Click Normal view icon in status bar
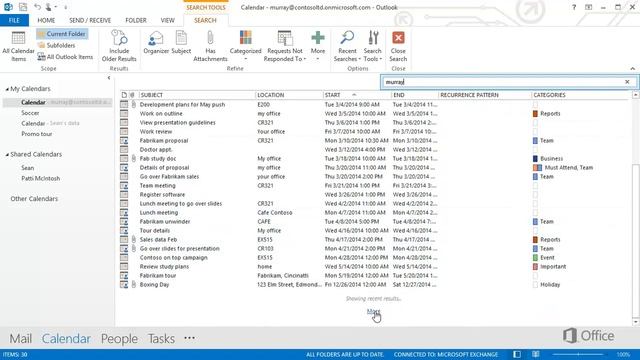Viewport: 640px width, 360px height. tap(517, 354)
